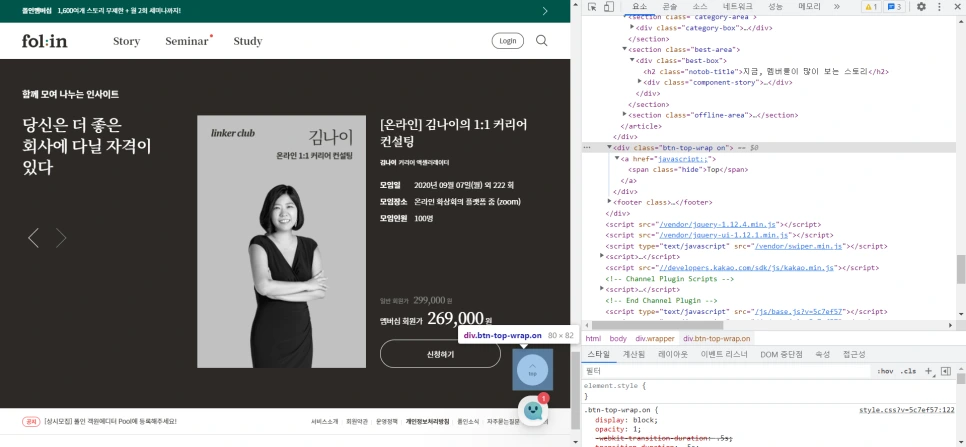Image resolution: width=966 pixels, height=447 pixels.
Task: Select div.wrapper in the breadcrumb
Action: coord(655,339)
